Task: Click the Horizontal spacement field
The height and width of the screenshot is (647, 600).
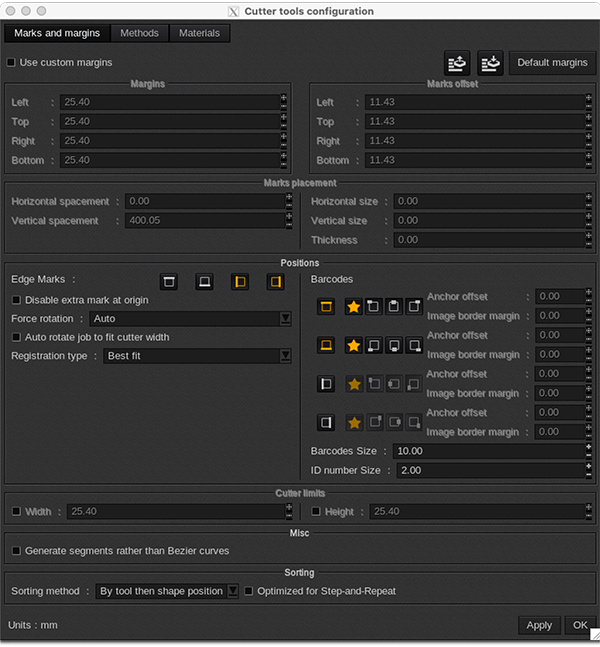Action: click(x=205, y=201)
